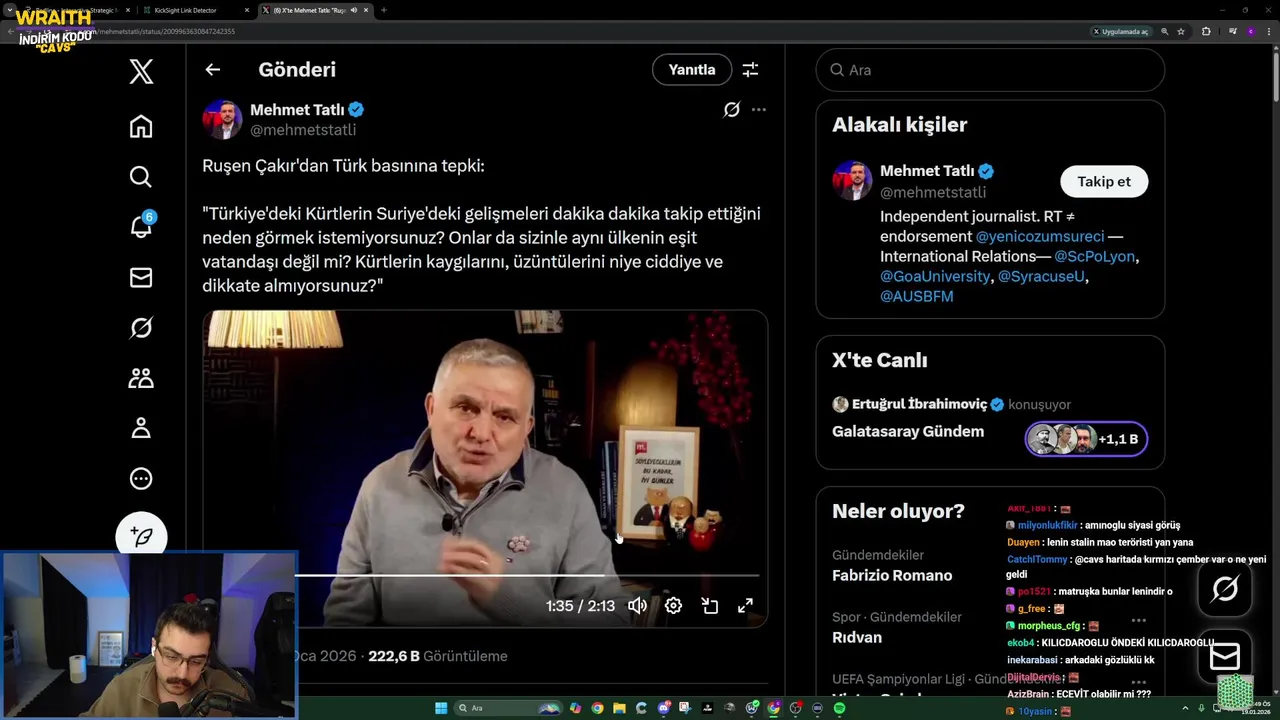Mute the video with the speaker icon
Image resolution: width=1280 pixels, height=720 pixels.
637,606
